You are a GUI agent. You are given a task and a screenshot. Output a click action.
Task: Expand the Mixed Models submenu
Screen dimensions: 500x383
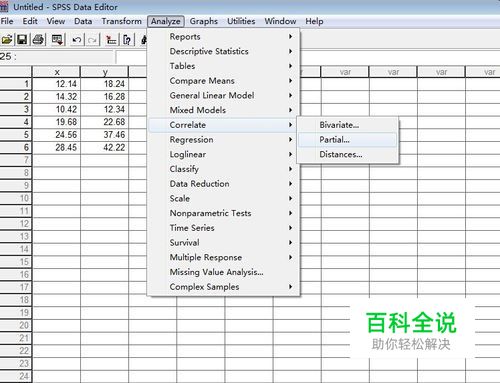point(224,110)
